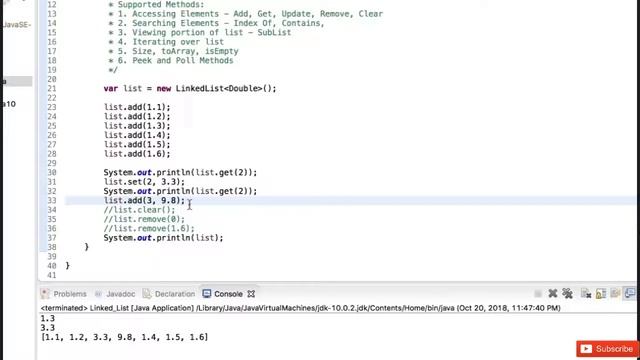Toggle the Scroll Lock console icon
The height and width of the screenshot is (360, 640).
600,293
